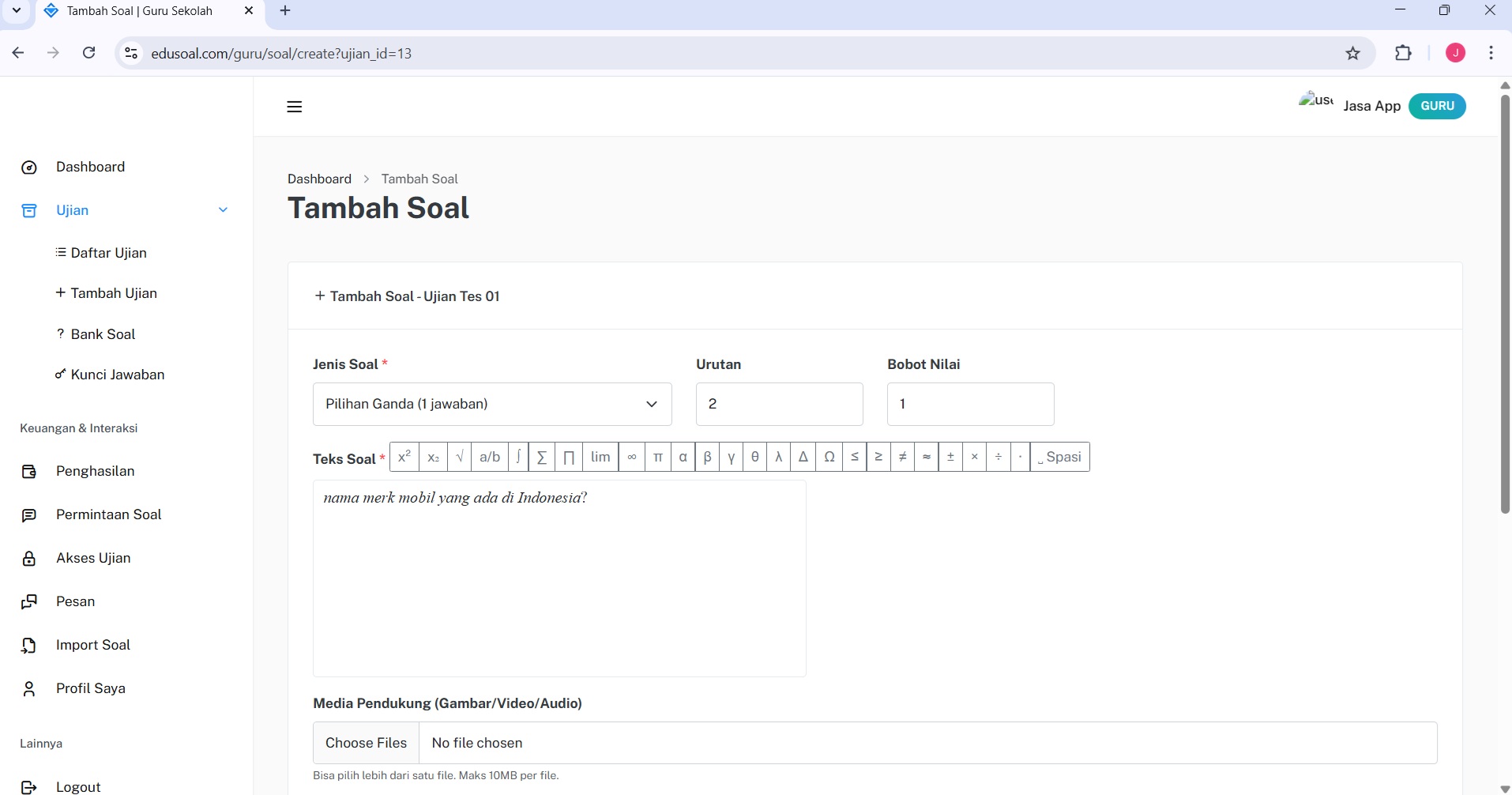Image resolution: width=1512 pixels, height=795 pixels.
Task: Insert the Omega symbol
Action: coord(829,457)
